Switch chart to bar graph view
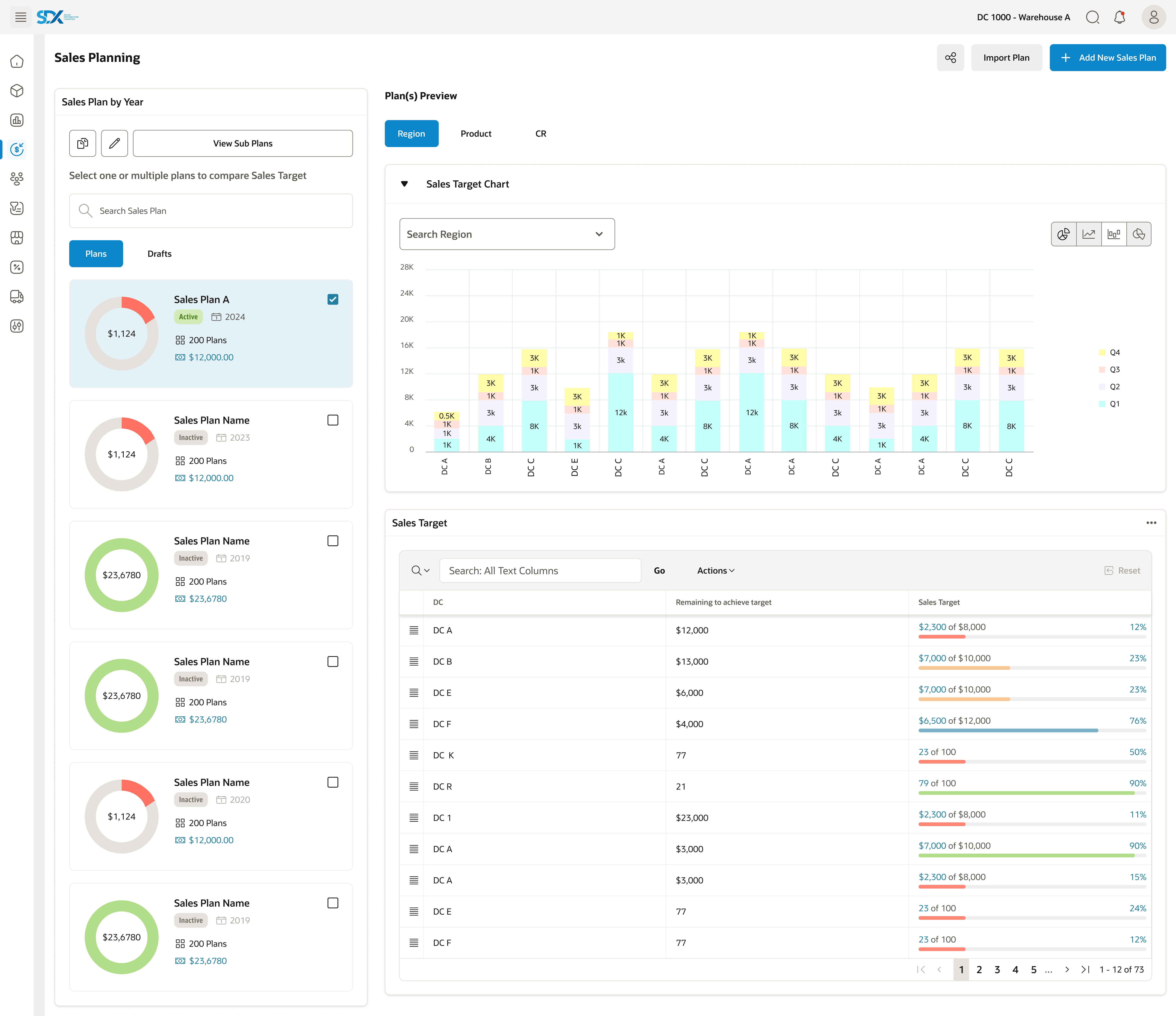 click(1114, 234)
